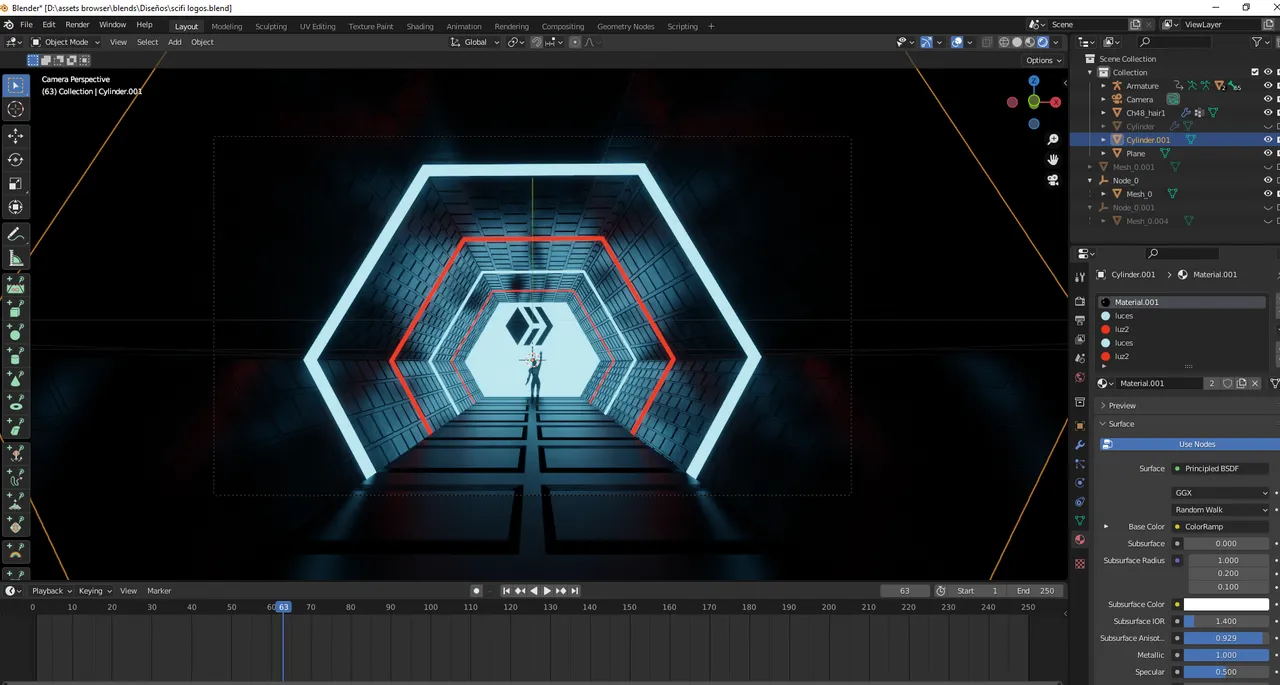The width and height of the screenshot is (1280, 685).
Task: Open the Options dropdown in viewport
Action: (x=1043, y=60)
